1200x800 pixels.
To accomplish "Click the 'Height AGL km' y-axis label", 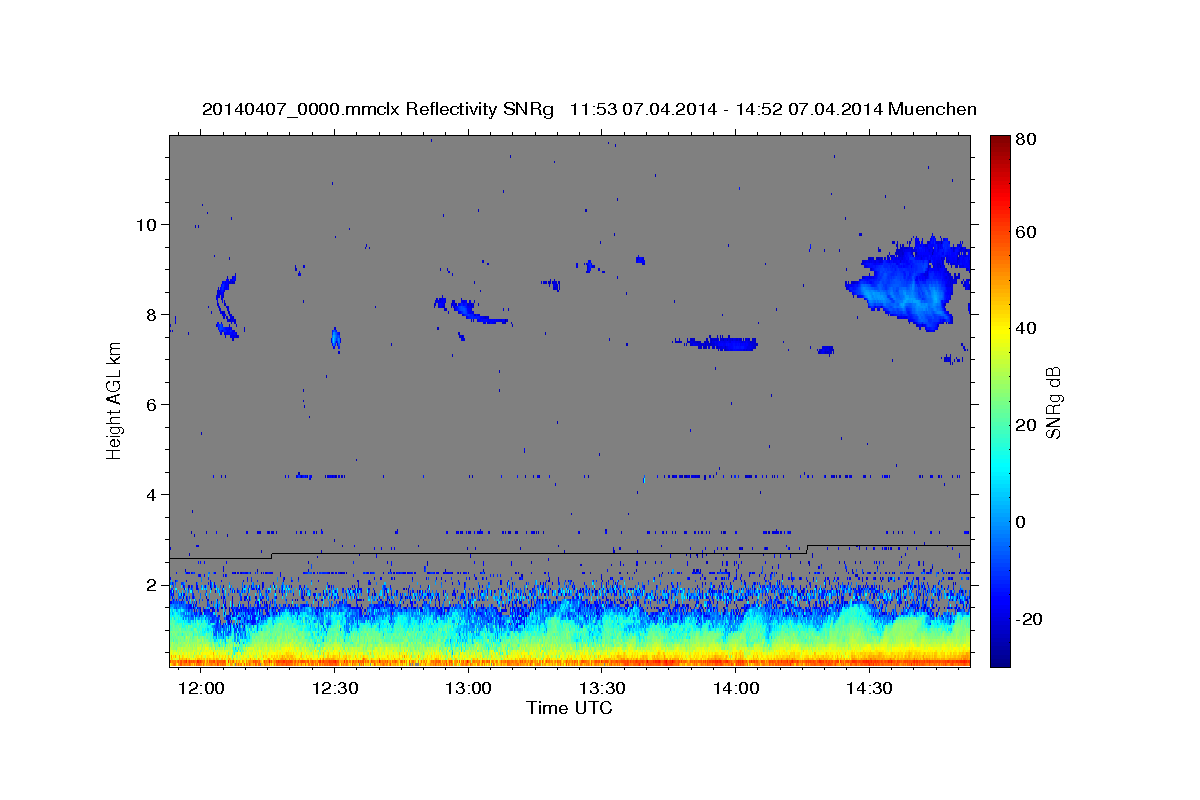I will [x=114, y=400].
